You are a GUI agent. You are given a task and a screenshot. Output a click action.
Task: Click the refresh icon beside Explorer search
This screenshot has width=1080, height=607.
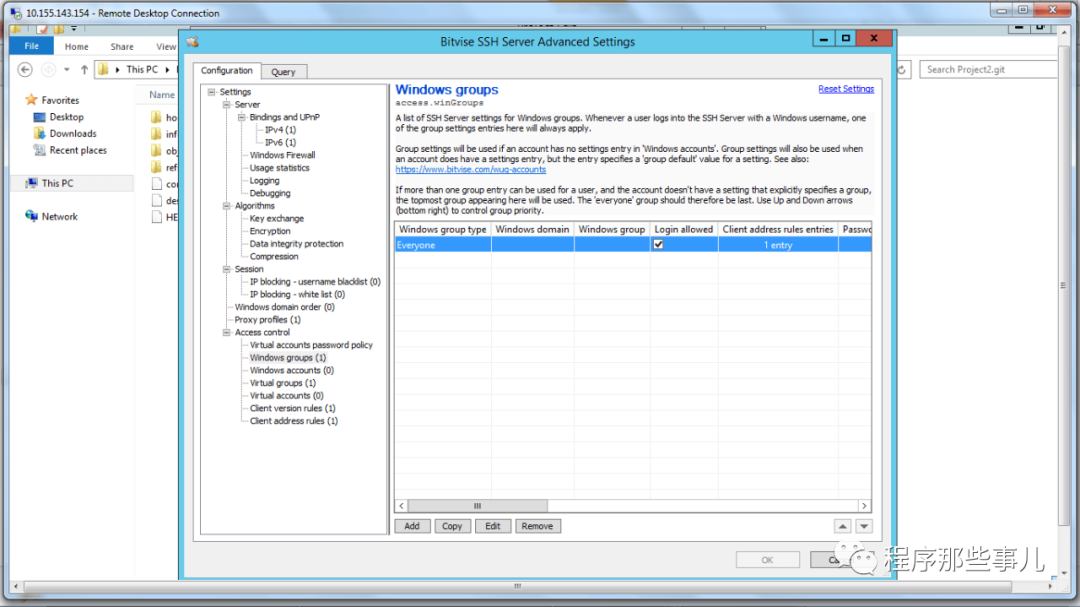click(901, 70)
